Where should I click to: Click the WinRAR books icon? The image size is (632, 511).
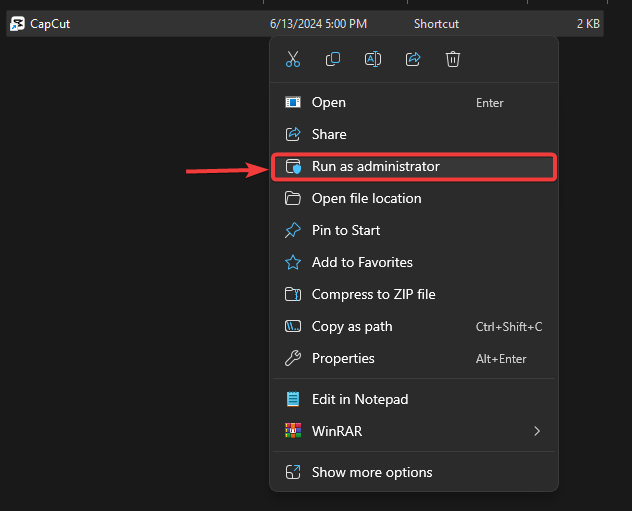(x=293, y=431)
